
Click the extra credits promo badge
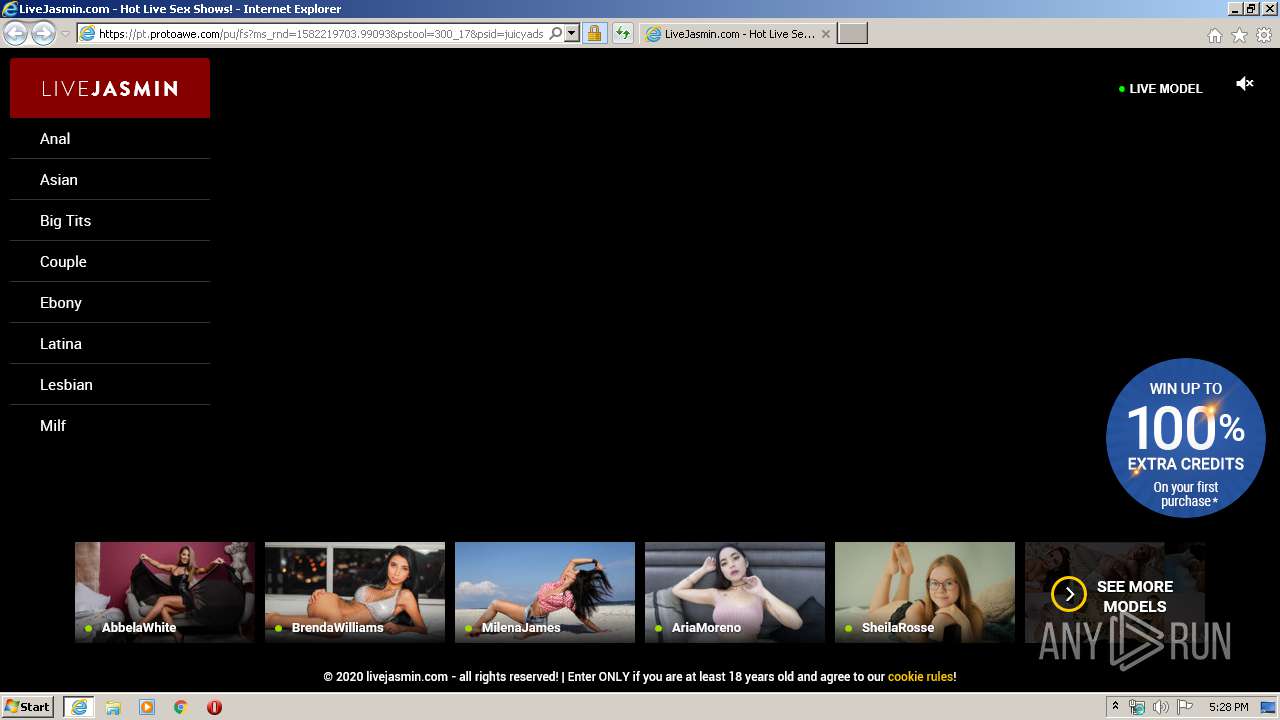[x=1186, y=438]
